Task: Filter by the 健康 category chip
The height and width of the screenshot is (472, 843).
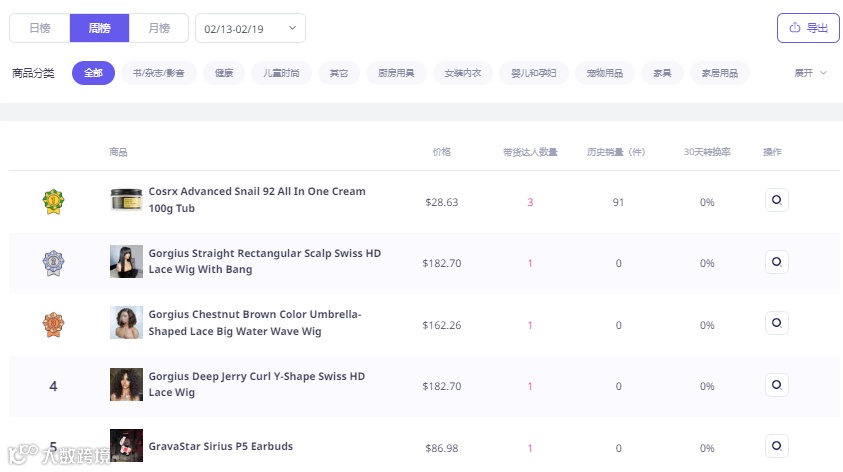Action: (224, 73)
